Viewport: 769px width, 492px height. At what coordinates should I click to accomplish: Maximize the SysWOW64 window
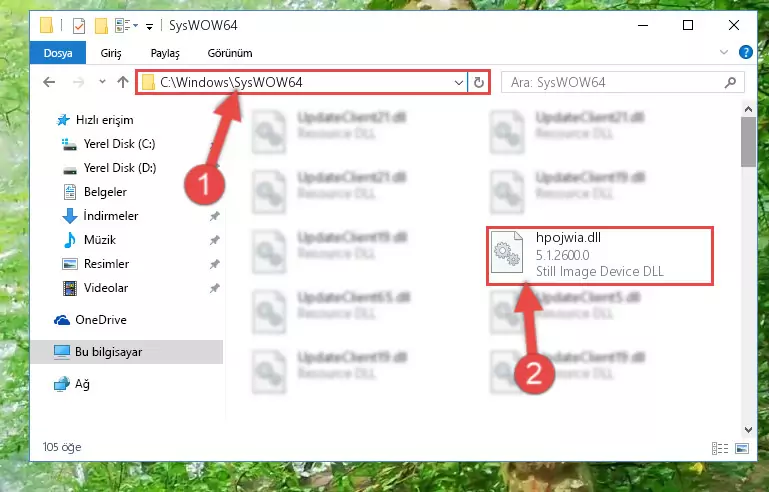click(x=688, y=25)
